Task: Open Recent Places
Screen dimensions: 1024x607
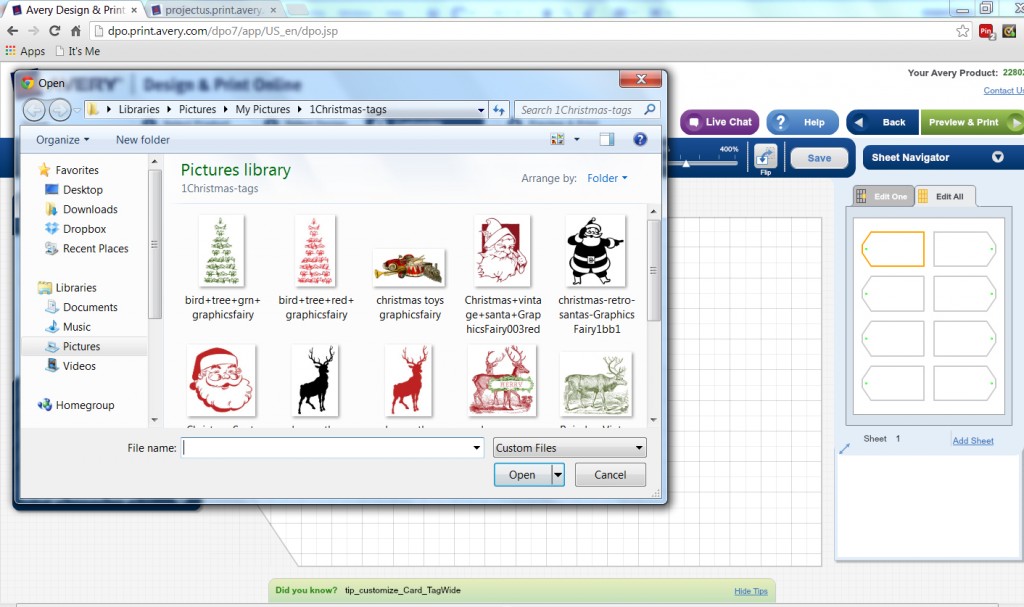Action: [x=95, y=248]
